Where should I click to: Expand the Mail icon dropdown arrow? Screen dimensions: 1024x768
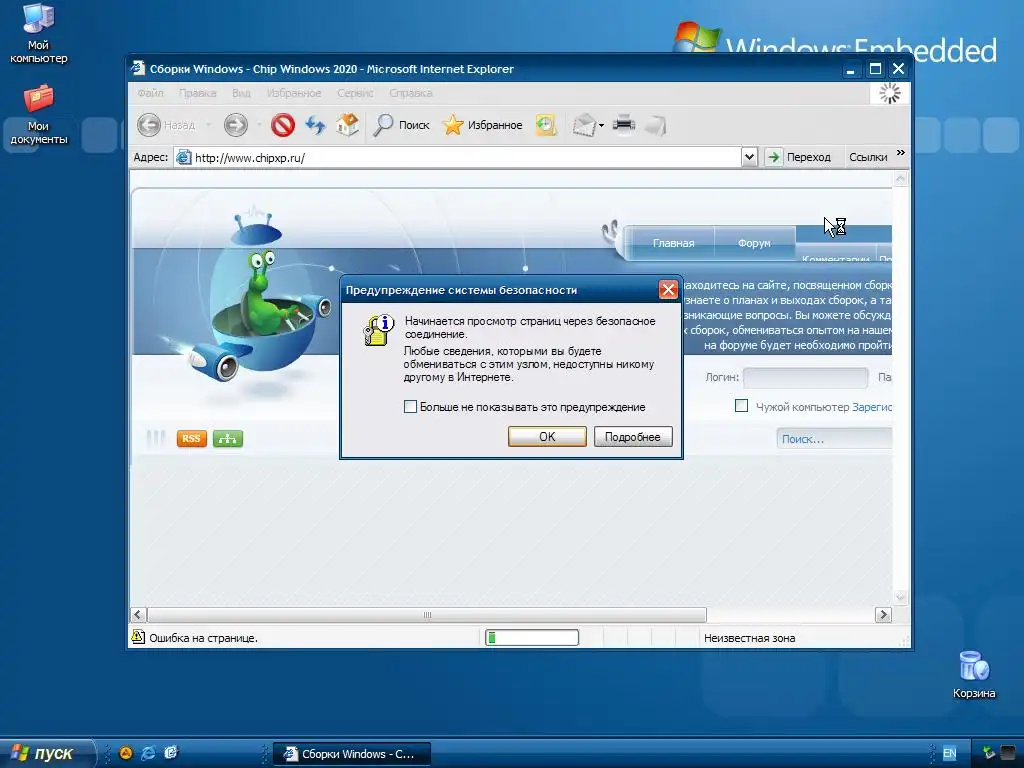(x=601, y=125)
